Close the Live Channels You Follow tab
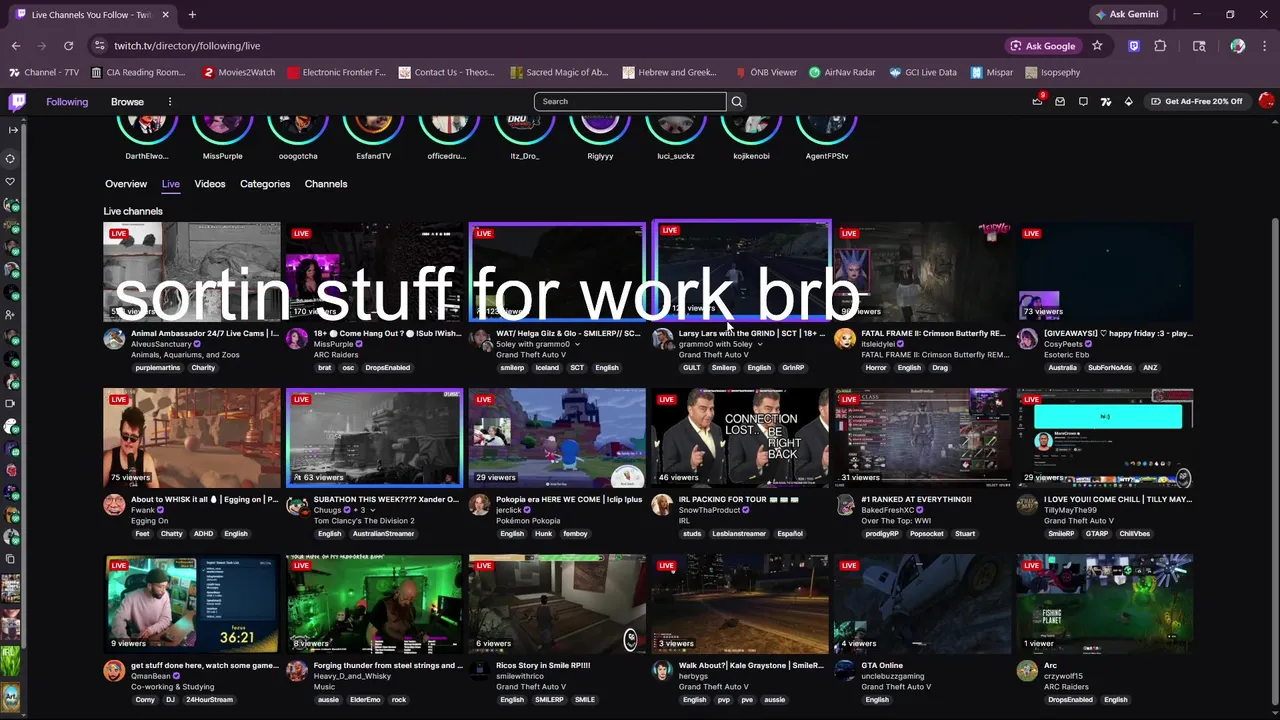This screenshot has height=720, width=1280. pyautogui.click(x=165, y=14)
